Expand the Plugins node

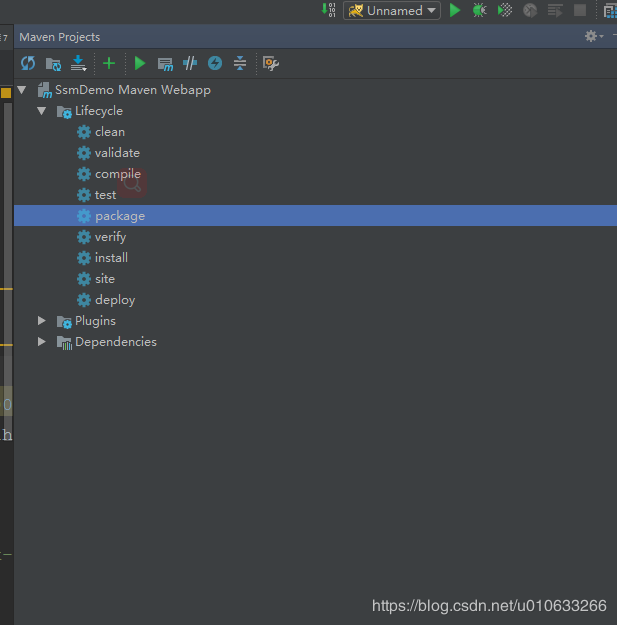tap(41, 321)
